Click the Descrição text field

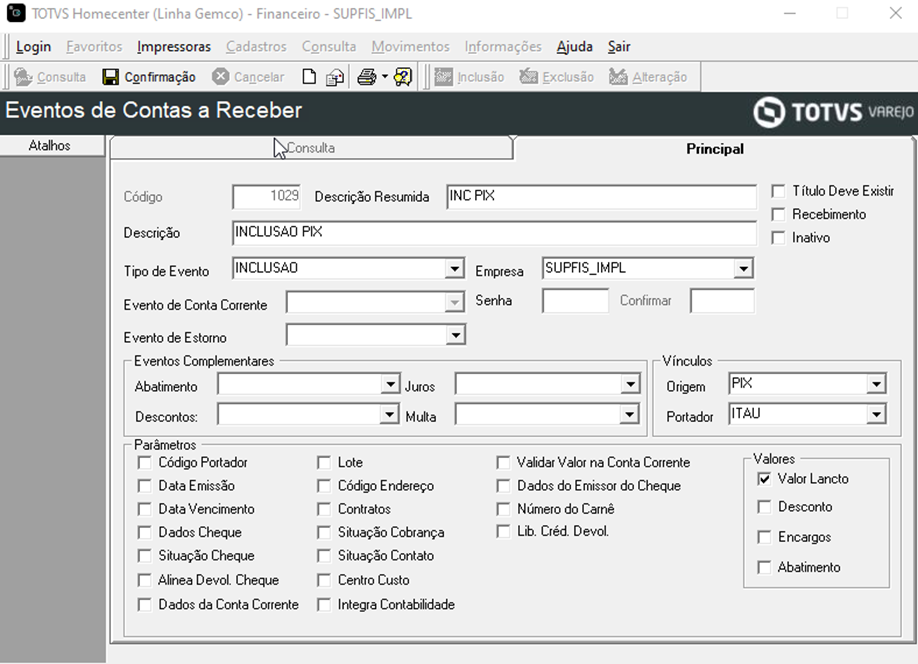point(494,233)
